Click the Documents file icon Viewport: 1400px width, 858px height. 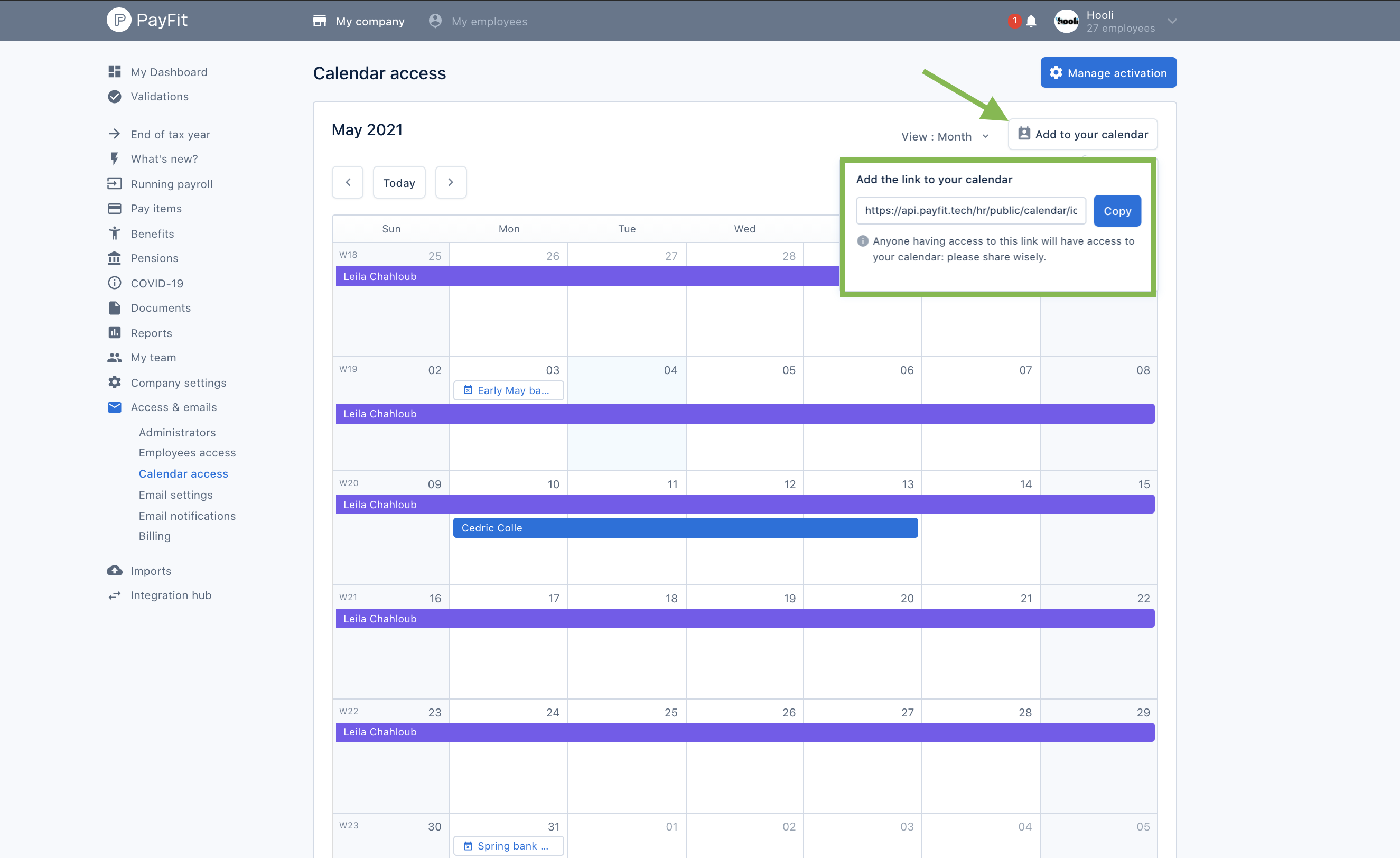point(114,307)
